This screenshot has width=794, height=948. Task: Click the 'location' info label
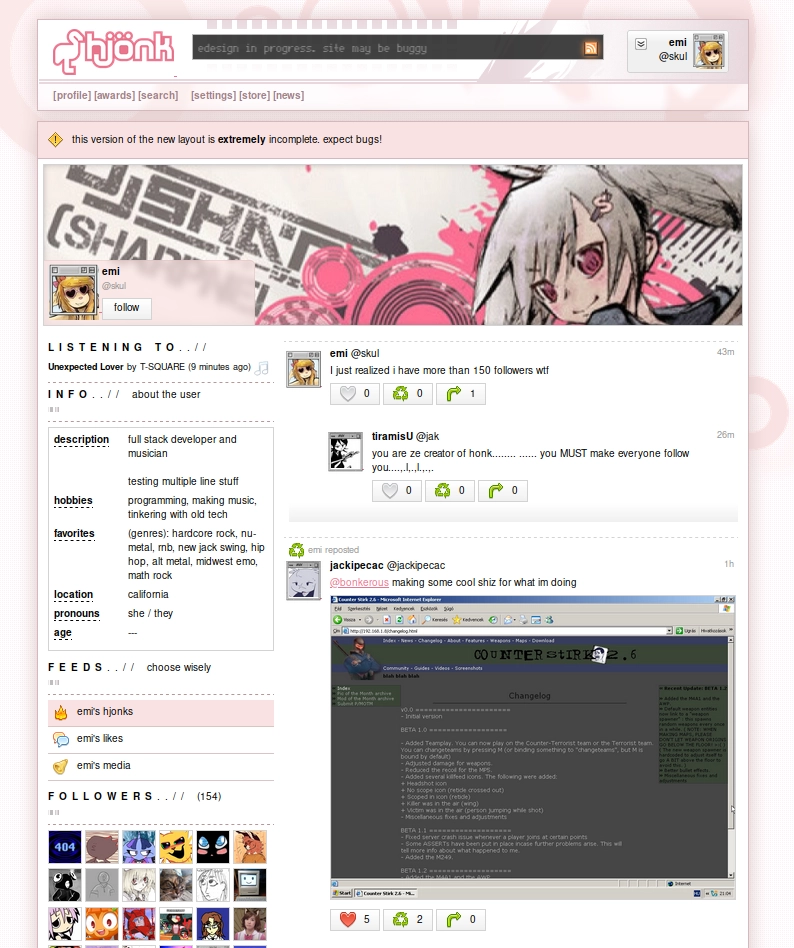[73, 594]
